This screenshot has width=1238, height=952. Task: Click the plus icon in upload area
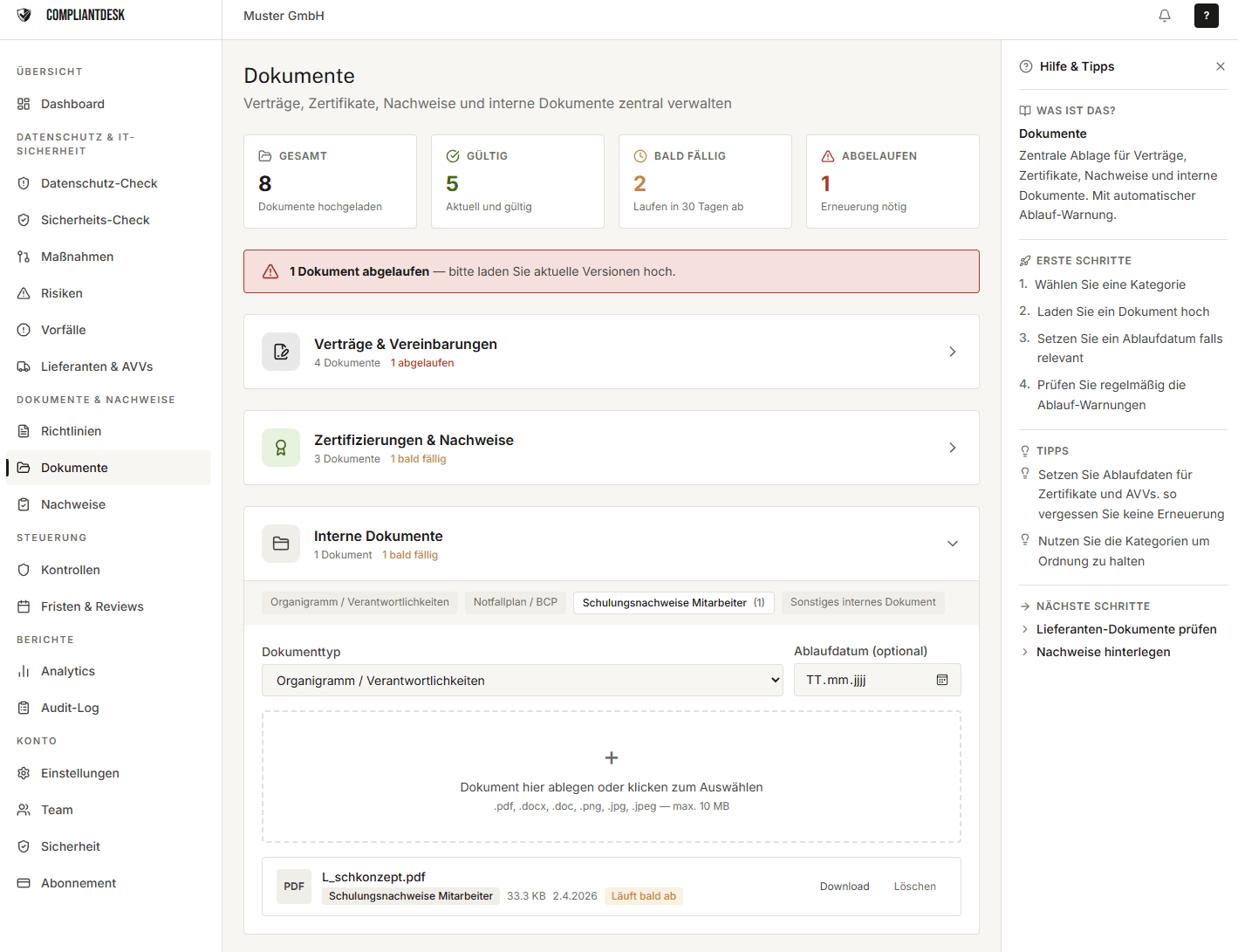click(612, 757)
